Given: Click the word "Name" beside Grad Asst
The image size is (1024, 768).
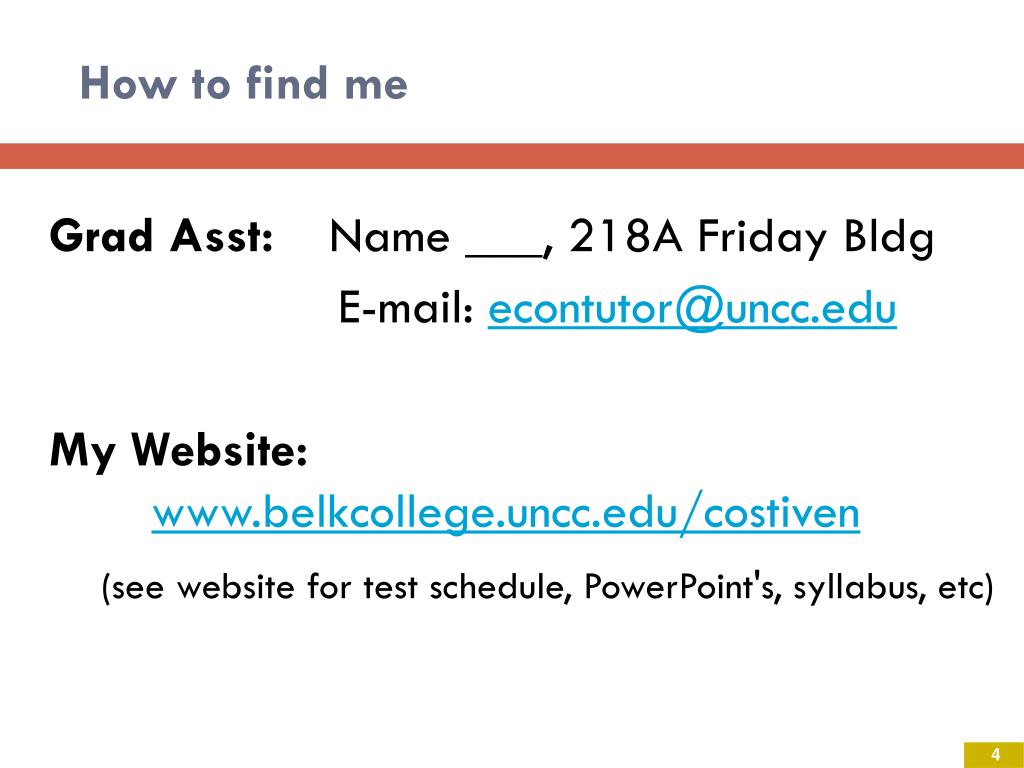Looking at the screenshot, I should (390, 236).
